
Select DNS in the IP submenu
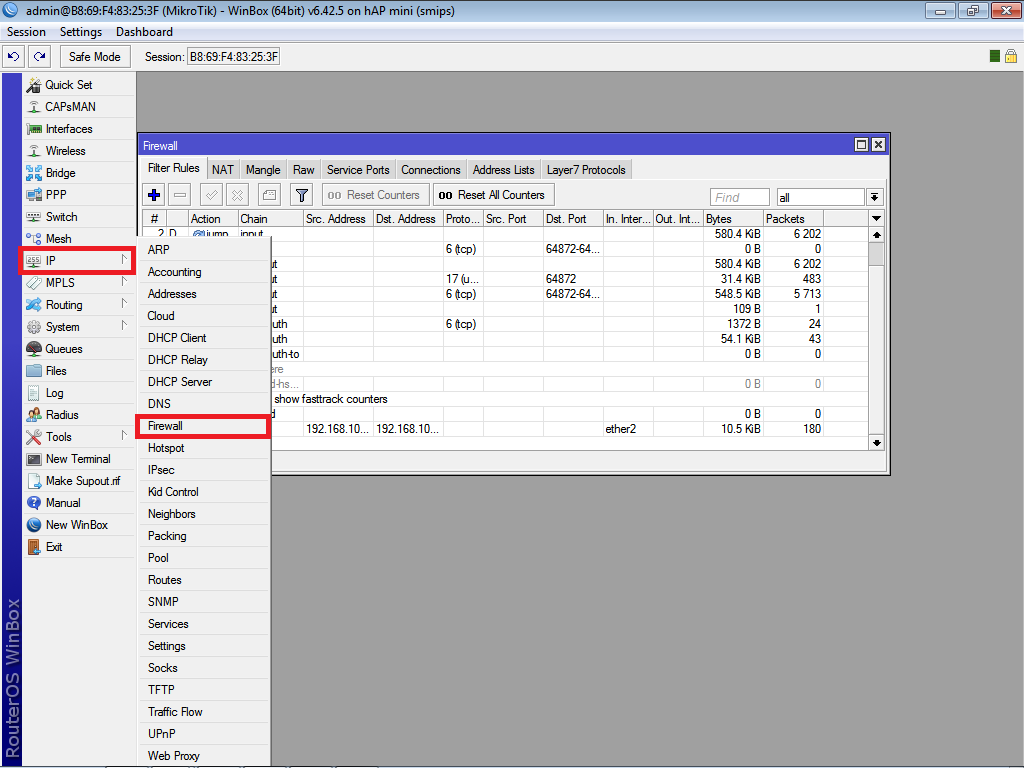point(204,404)
